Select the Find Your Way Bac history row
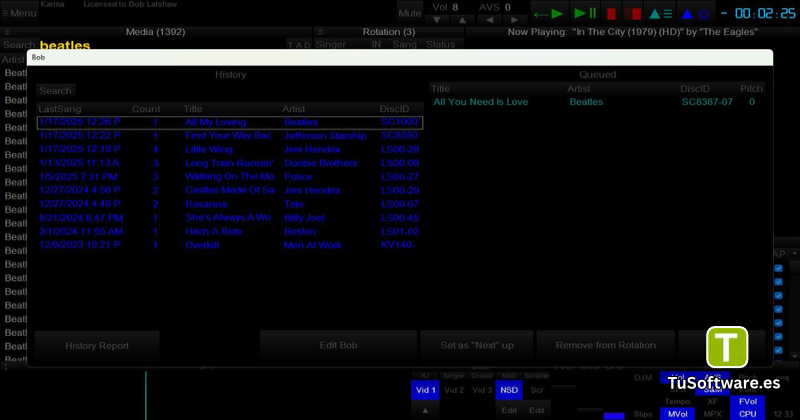 (230, 135)
